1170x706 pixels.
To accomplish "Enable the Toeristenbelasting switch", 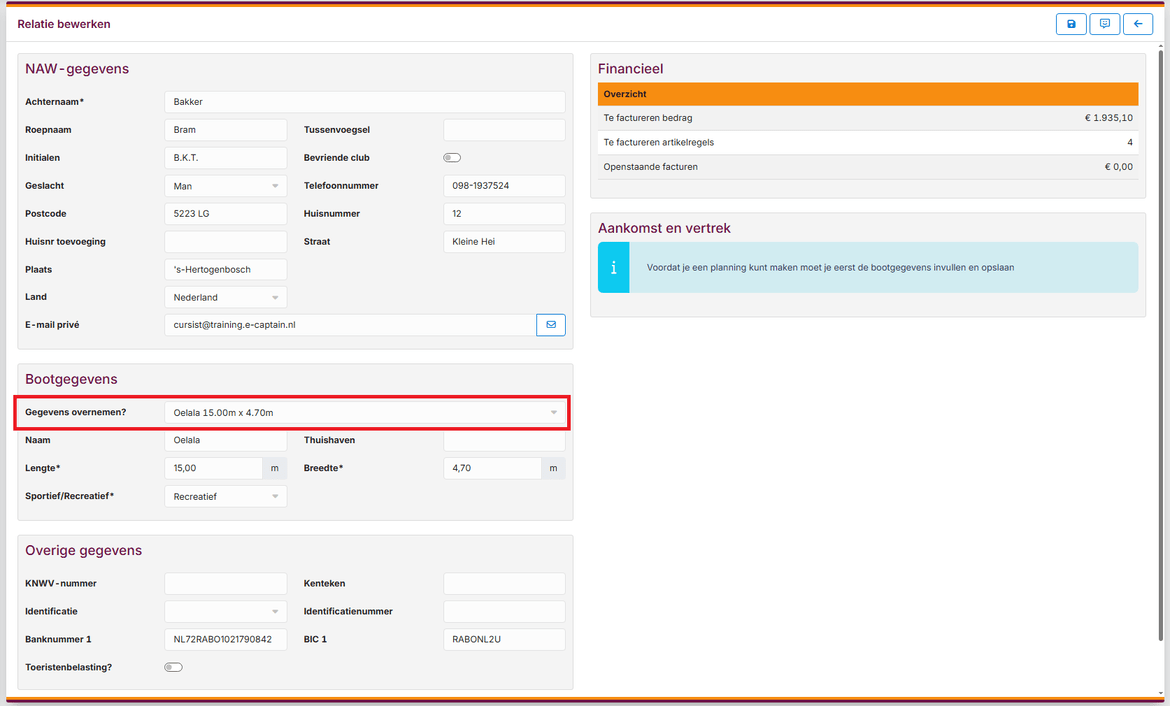I will (173, 667).
